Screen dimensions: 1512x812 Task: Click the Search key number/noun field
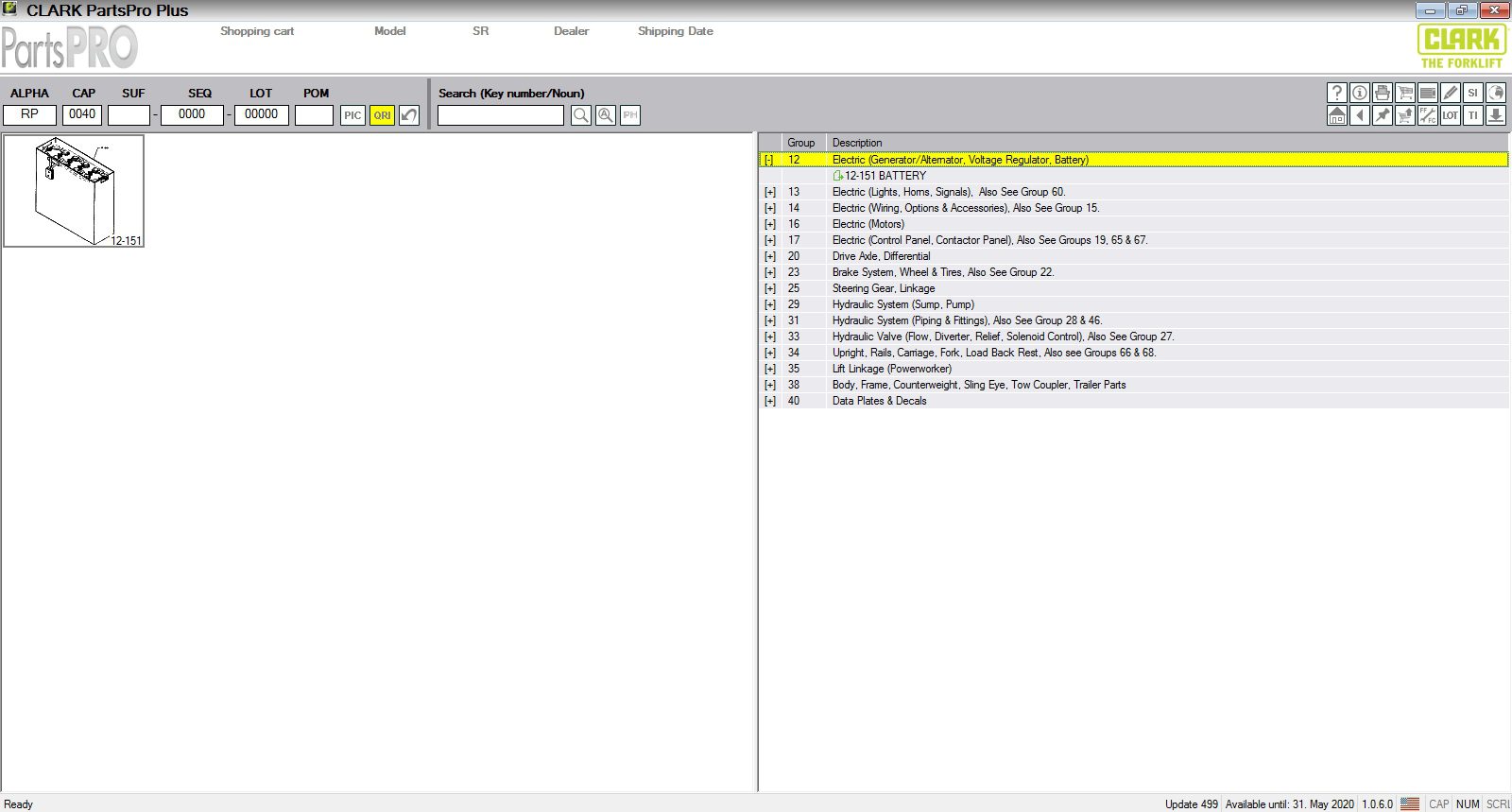(x=501, y=115)
